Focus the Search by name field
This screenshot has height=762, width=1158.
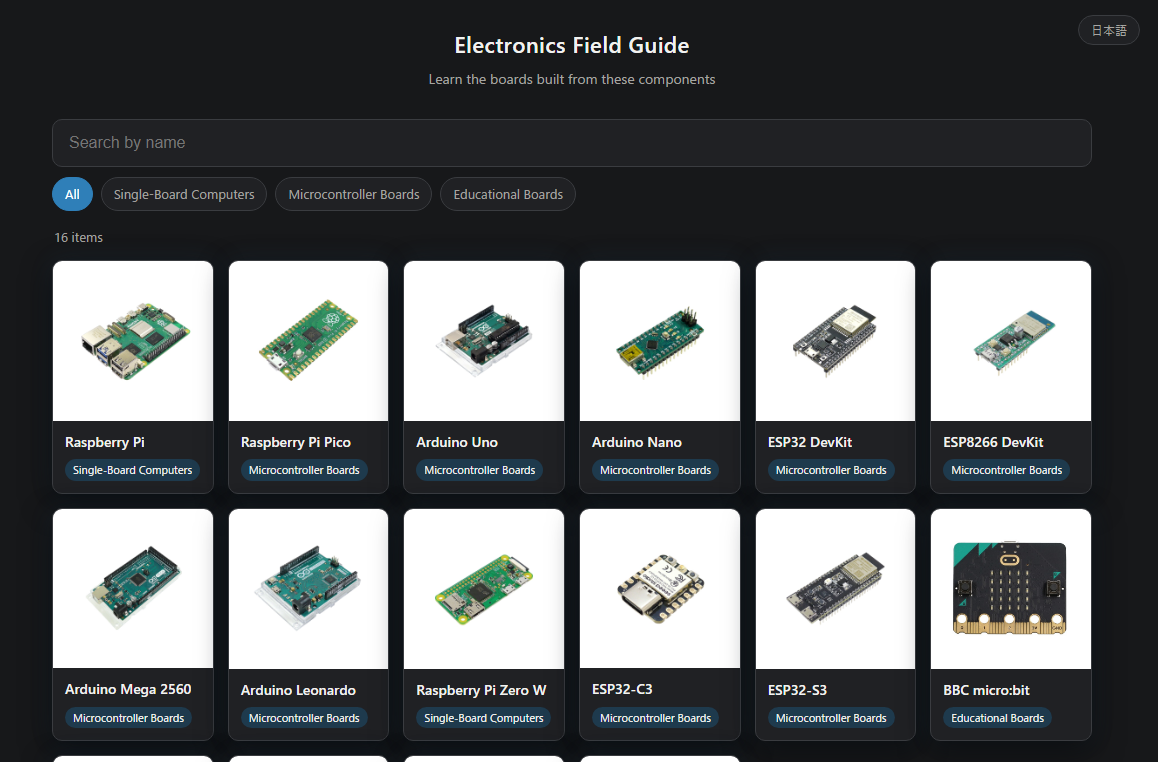click(x=572, y=143)
